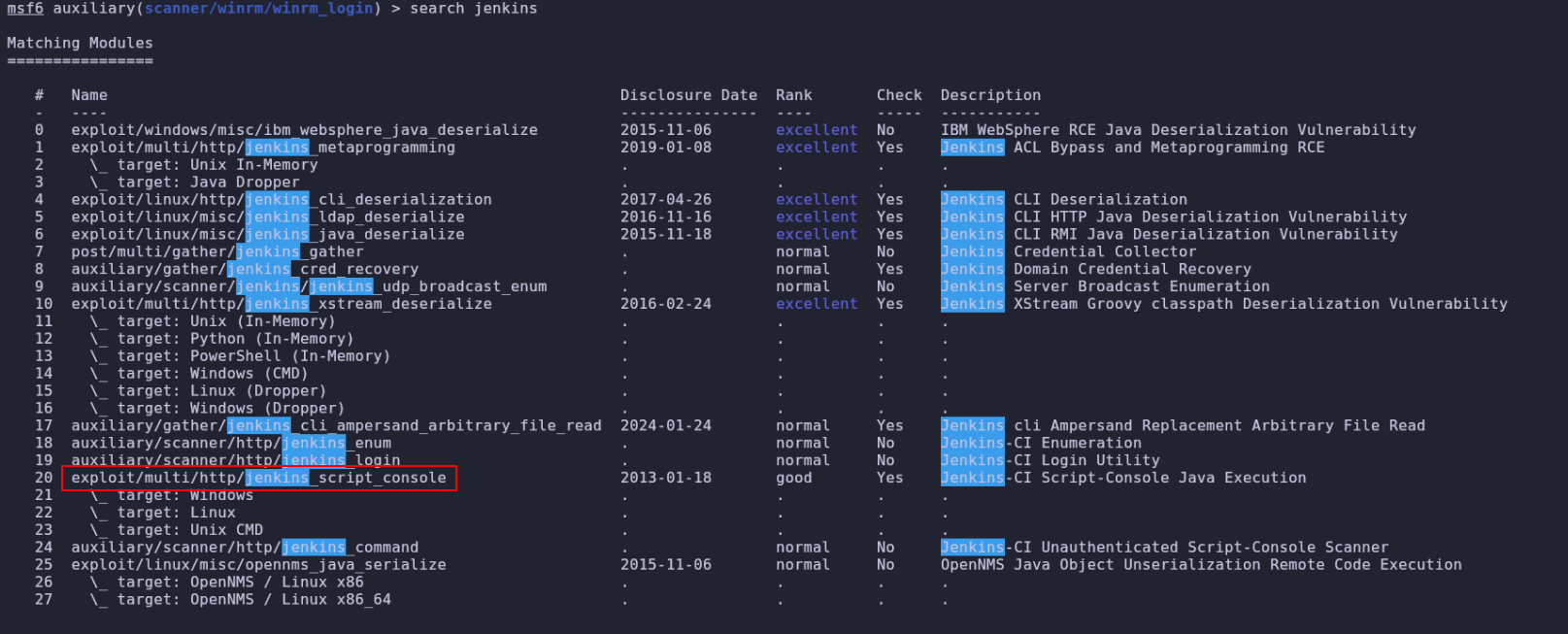Select "exploit/linux/misc/jenkins_java_deserialize" module name
Screen dimensions: 1568x634
(x=268, y=235)
